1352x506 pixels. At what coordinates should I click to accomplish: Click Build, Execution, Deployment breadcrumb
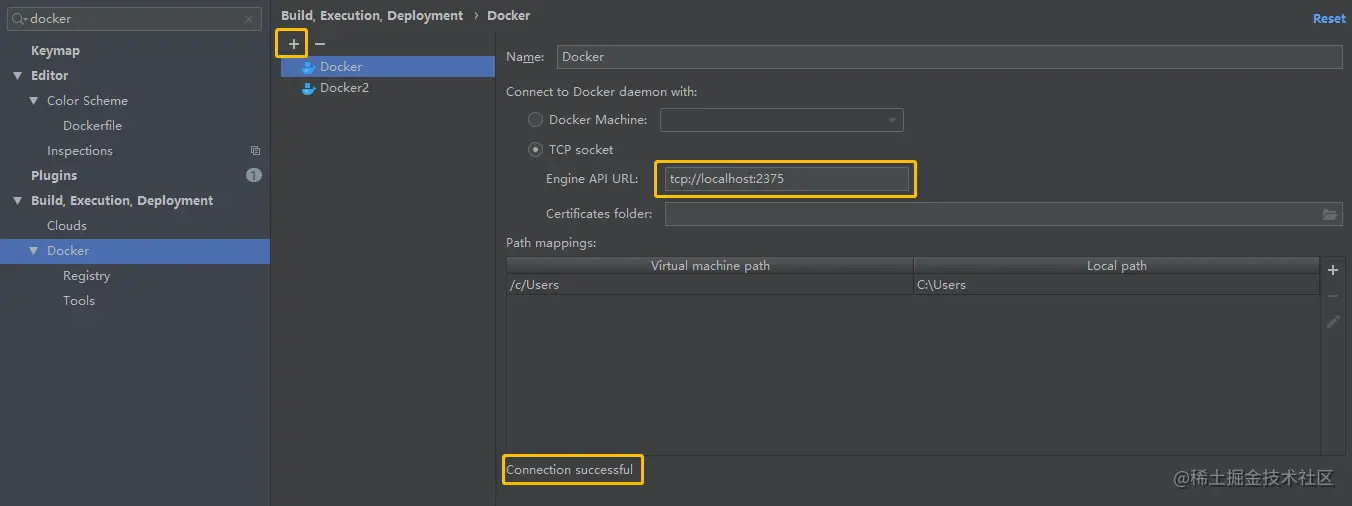372,16
